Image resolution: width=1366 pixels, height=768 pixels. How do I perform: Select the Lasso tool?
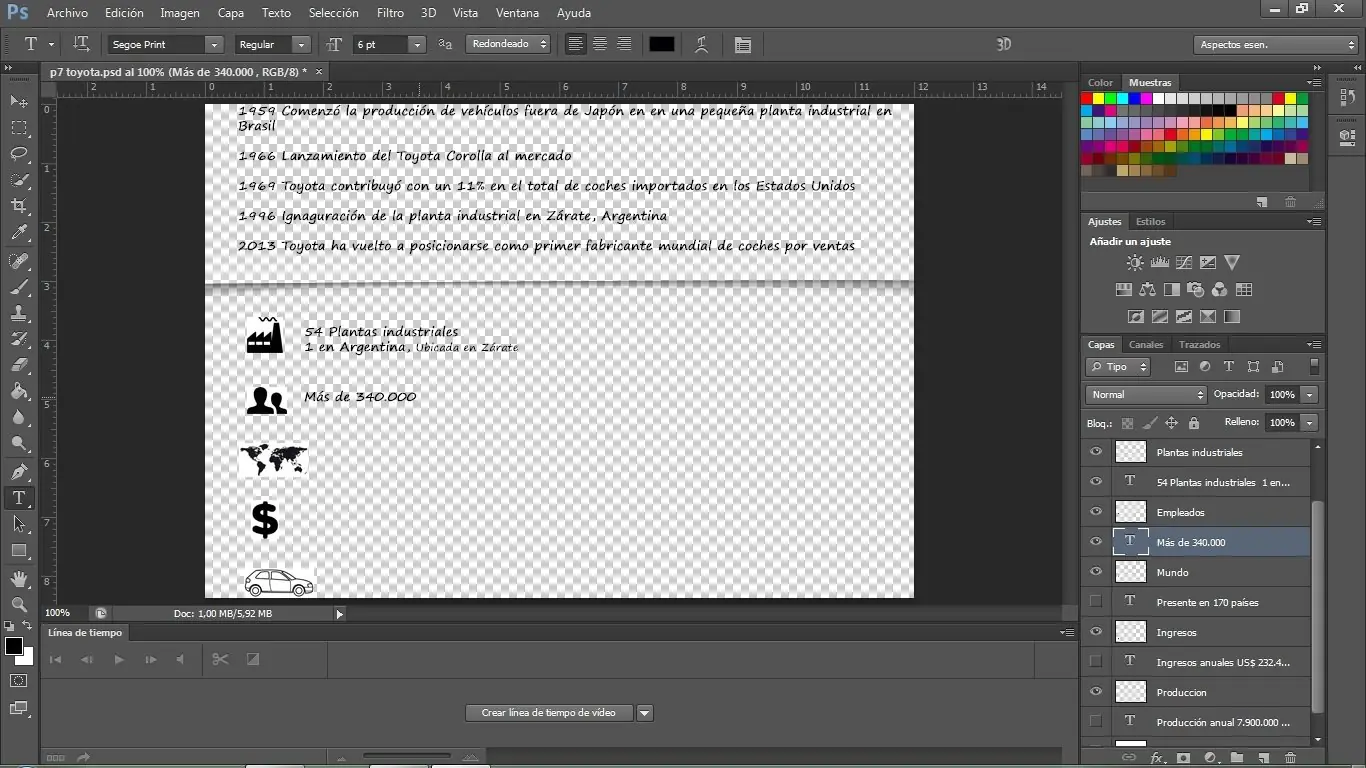point(19,154)
